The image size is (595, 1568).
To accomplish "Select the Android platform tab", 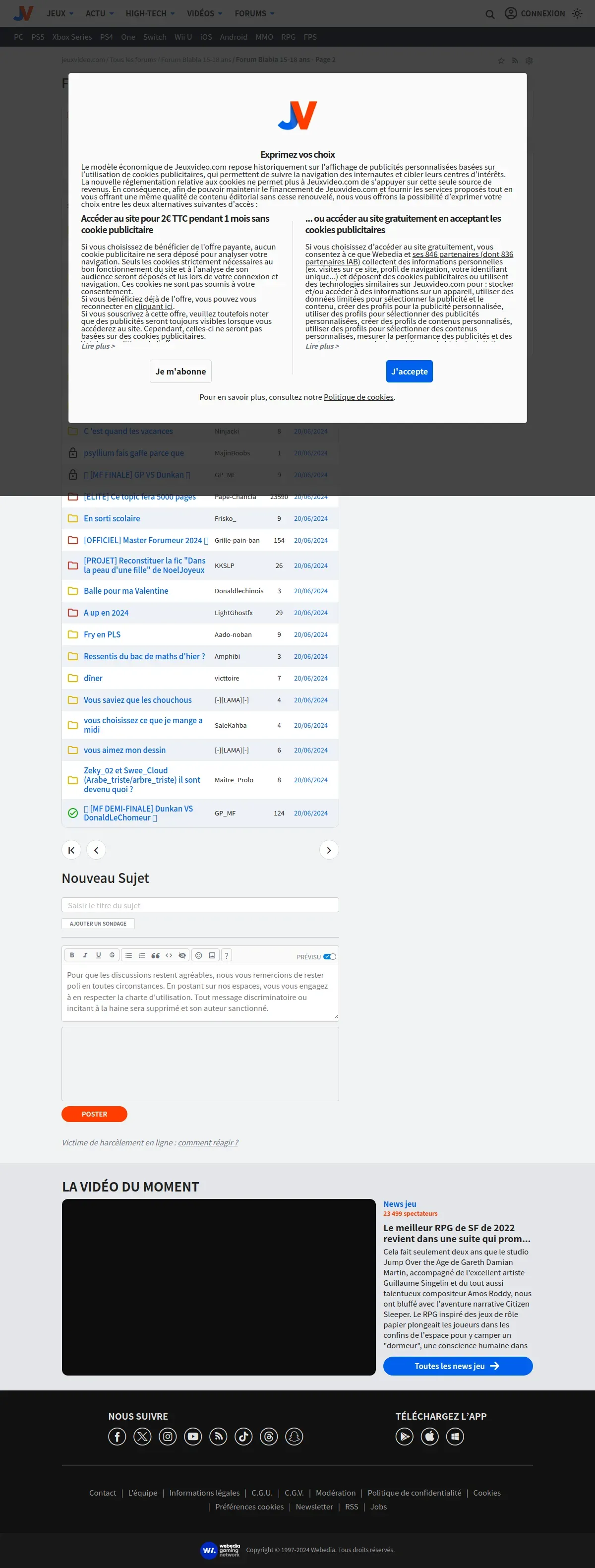I will point(234,37).
